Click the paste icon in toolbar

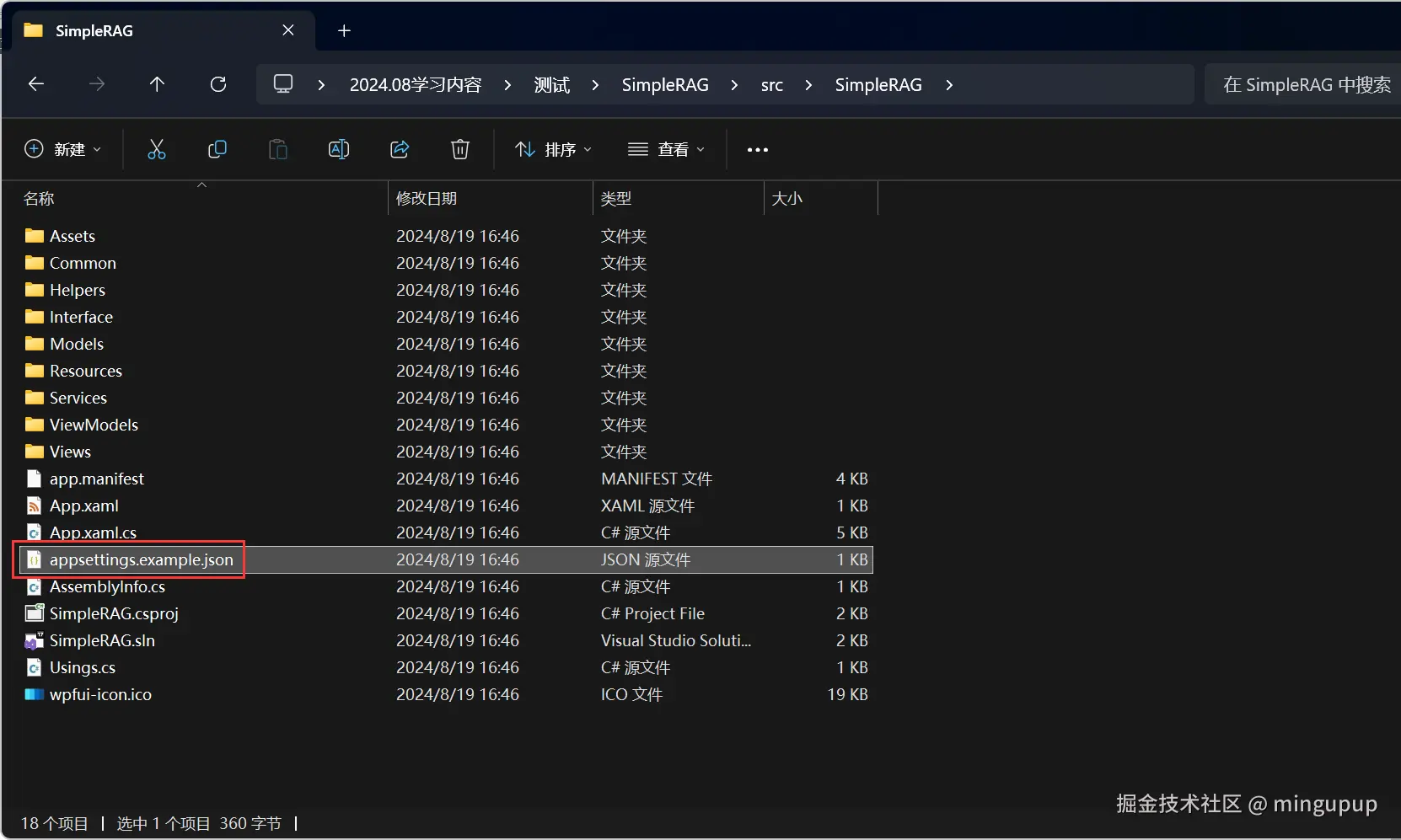coord(278,149)
